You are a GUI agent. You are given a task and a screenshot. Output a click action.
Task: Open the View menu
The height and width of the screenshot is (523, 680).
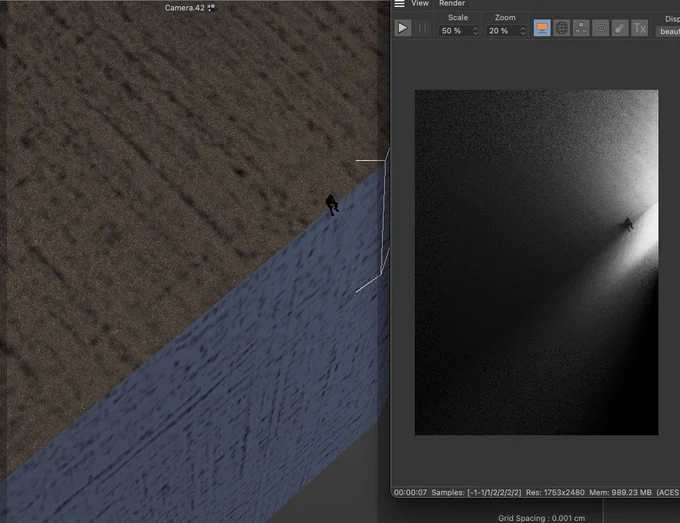pos(420,3)
